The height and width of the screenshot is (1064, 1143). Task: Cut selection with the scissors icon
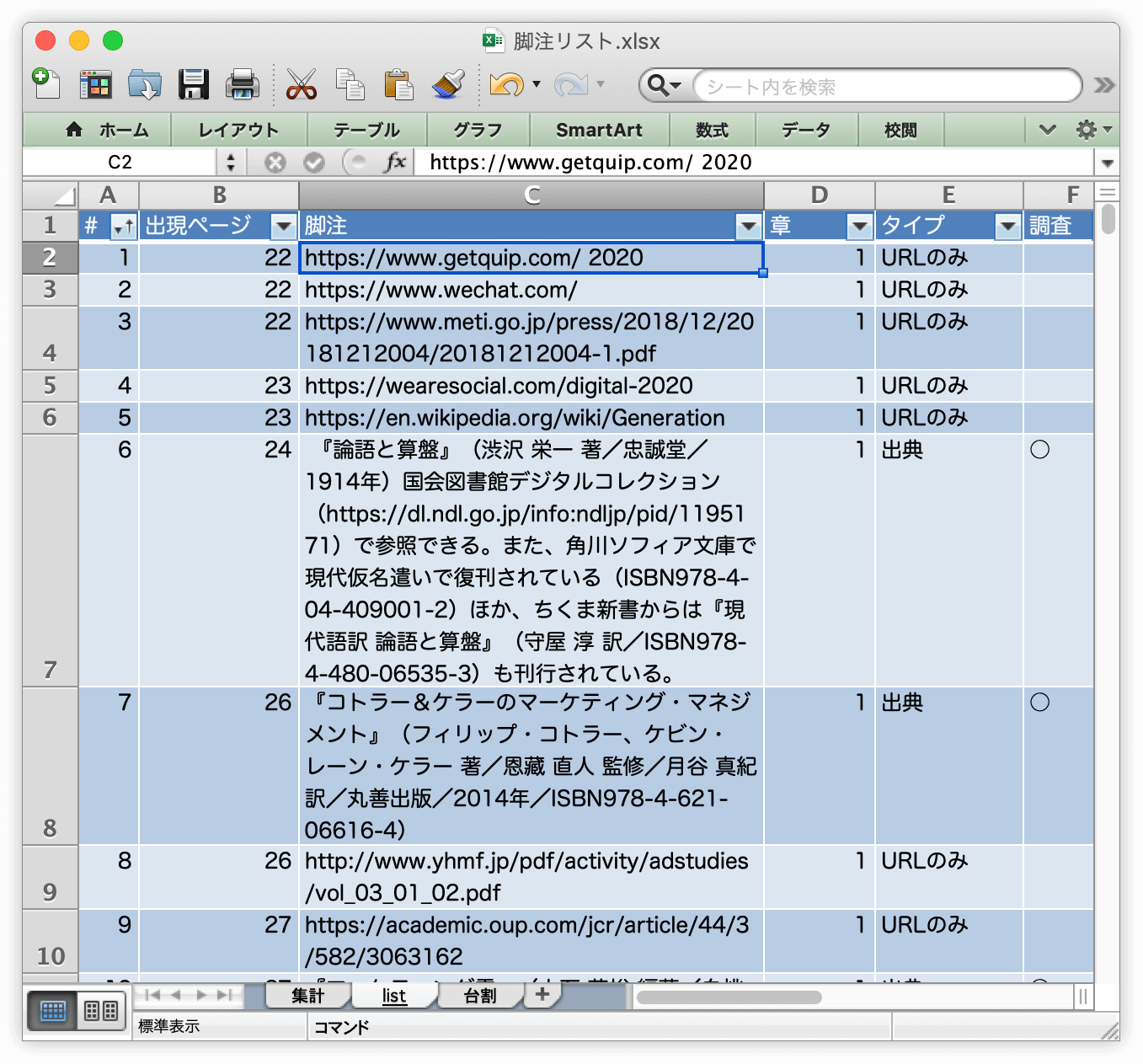coord(301,84)
